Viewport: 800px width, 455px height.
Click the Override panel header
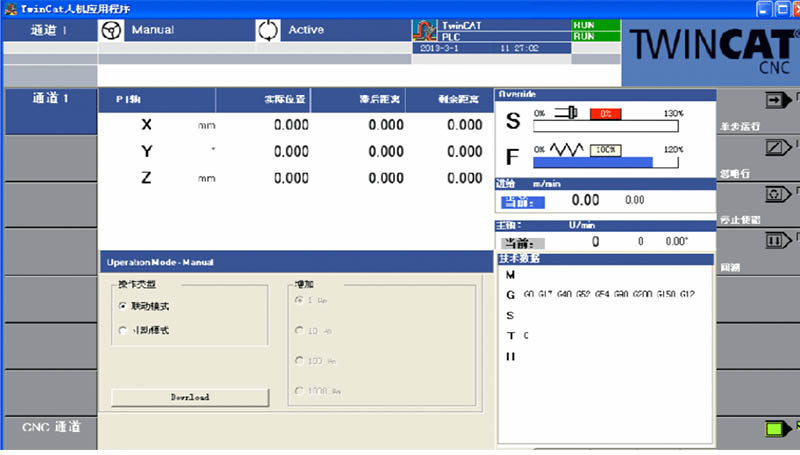click(x=605, y=94)
